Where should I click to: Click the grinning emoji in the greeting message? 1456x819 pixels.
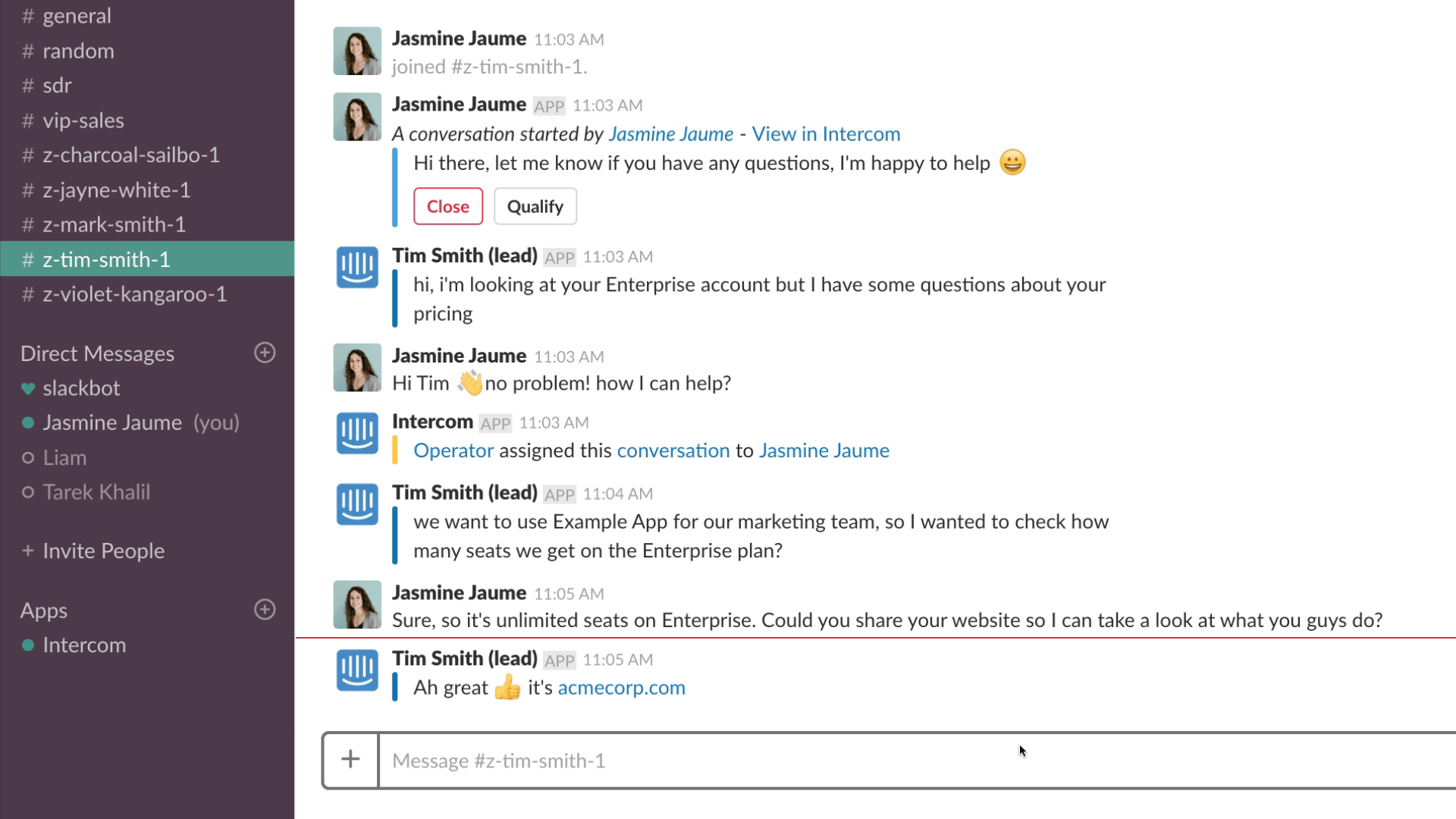[x=1012, y=162]
